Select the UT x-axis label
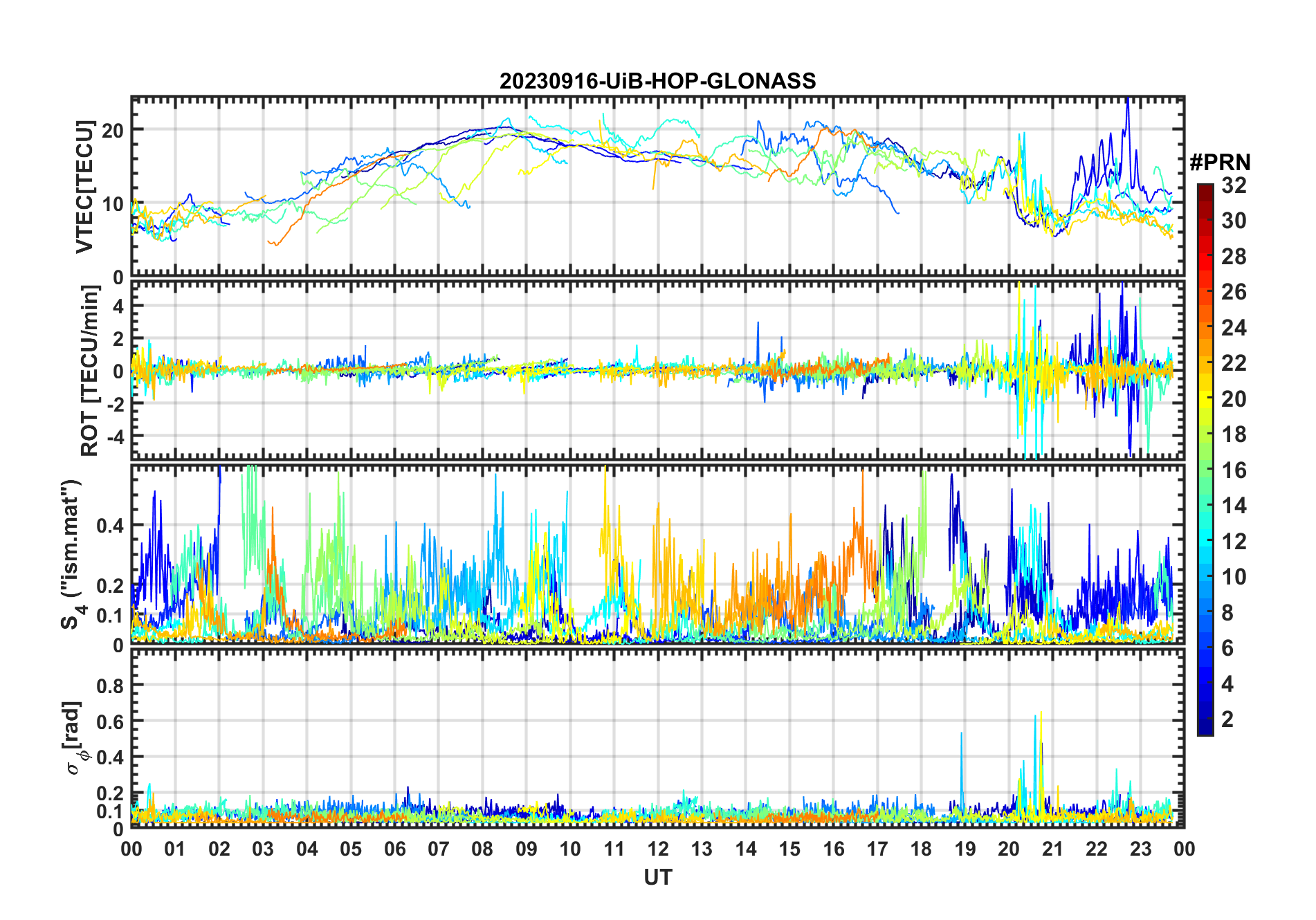Screen dimensions: 1316x920 click(657, 878)
